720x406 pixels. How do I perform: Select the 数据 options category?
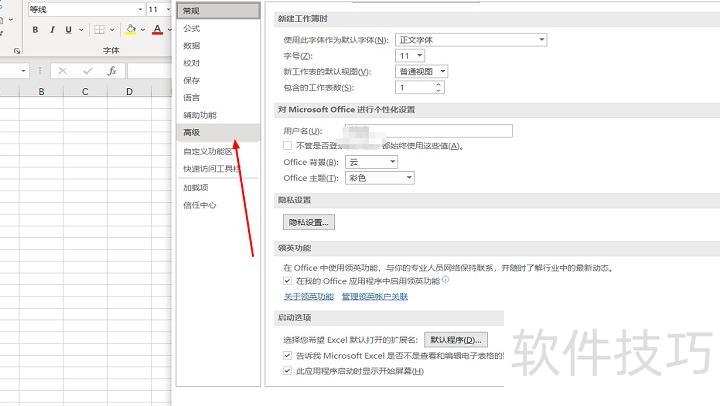point(218,45)
